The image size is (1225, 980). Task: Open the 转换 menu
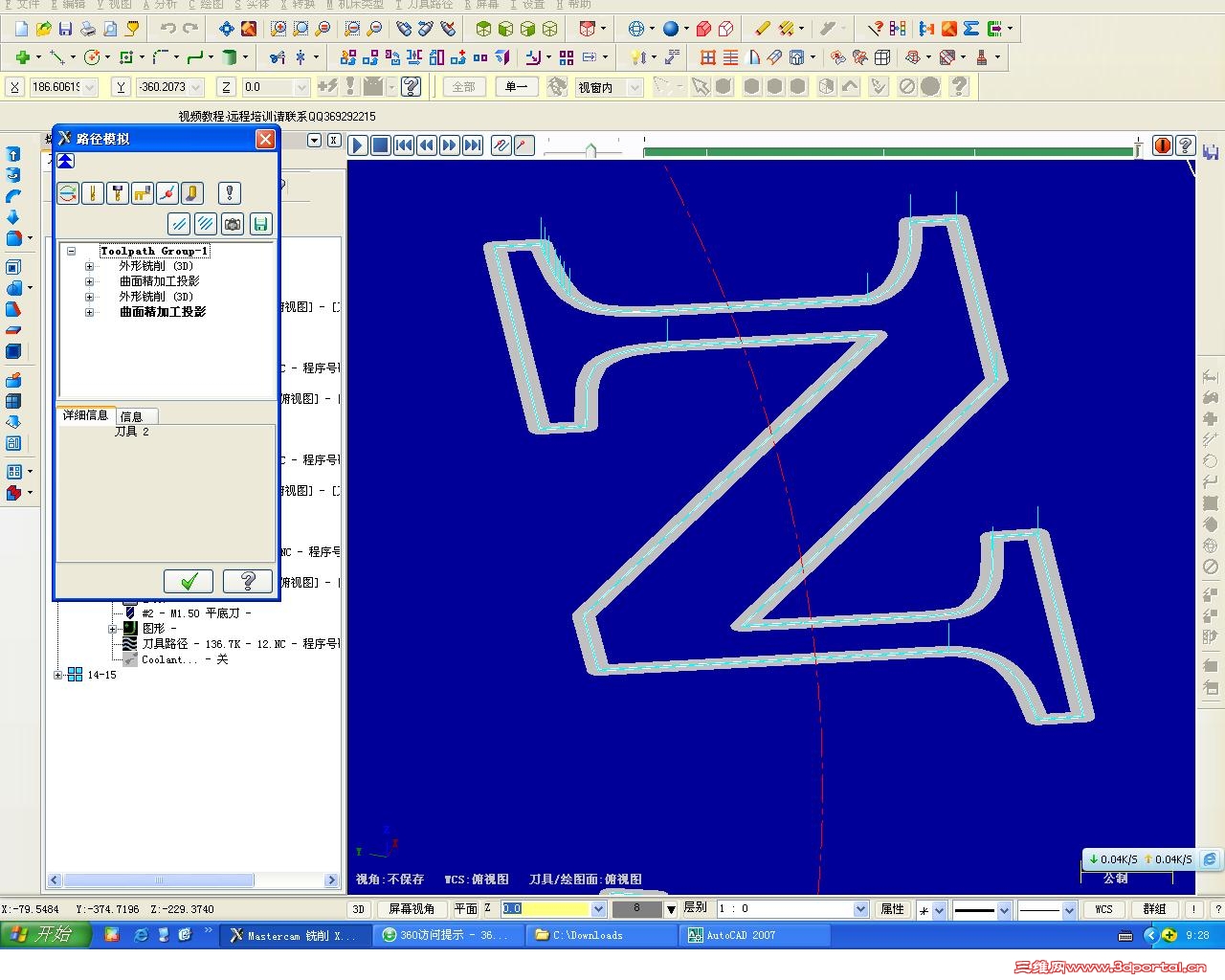(x=298, y=5)
